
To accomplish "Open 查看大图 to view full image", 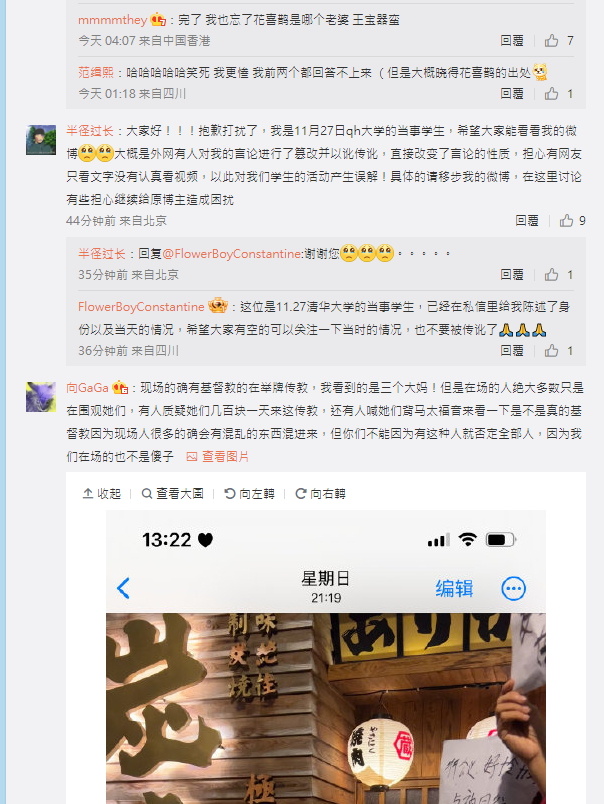I will pyautogui.click(x=172, y=493).
